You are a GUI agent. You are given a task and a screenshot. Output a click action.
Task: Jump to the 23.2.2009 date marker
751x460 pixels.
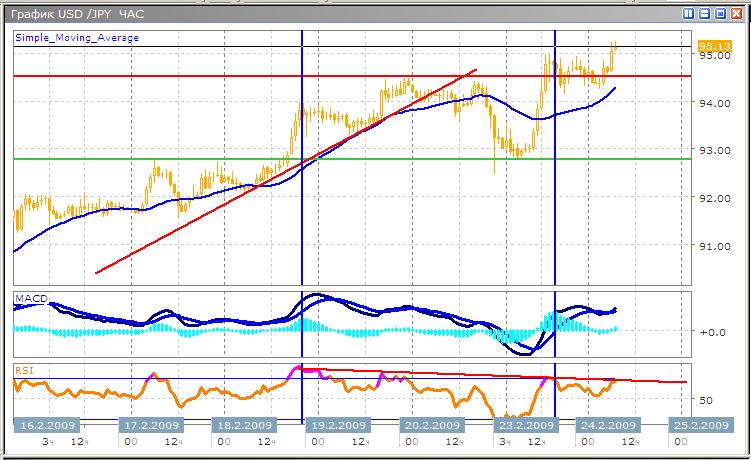click(x=526, y=424)
